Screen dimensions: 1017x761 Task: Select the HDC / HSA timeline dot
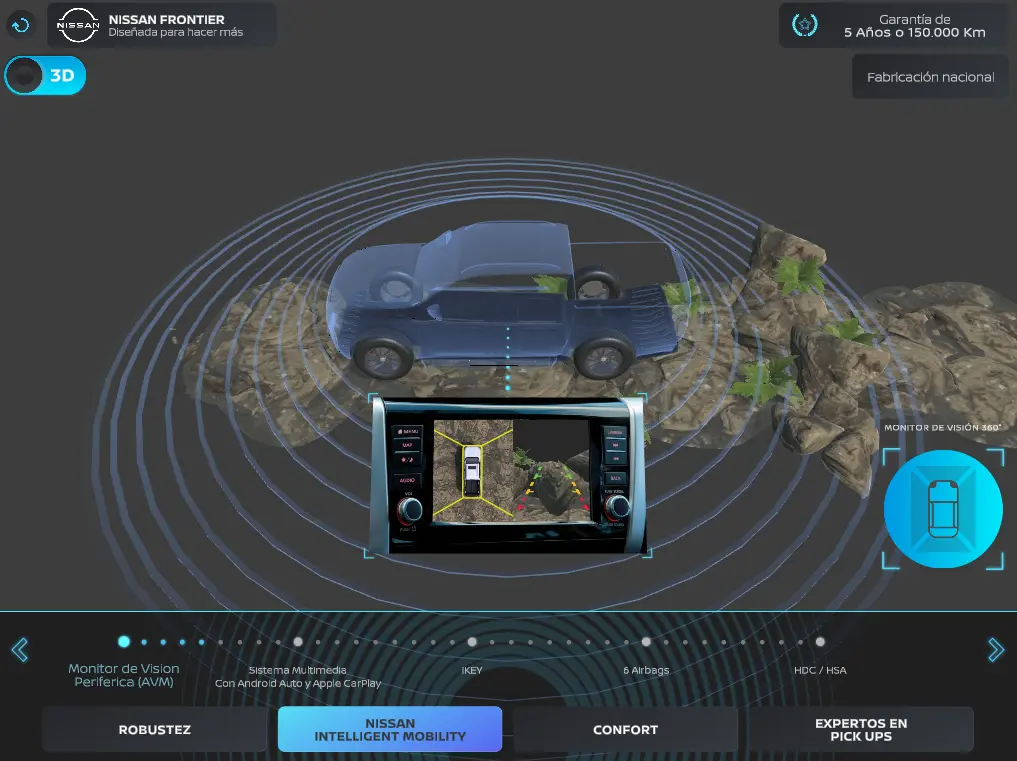[x=820, y=642]
